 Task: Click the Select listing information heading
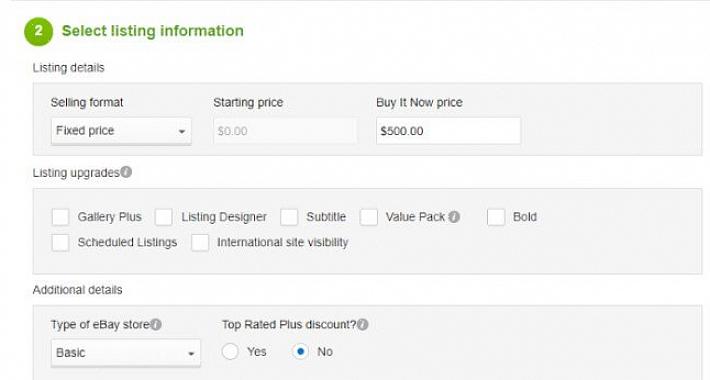[153, 31]
